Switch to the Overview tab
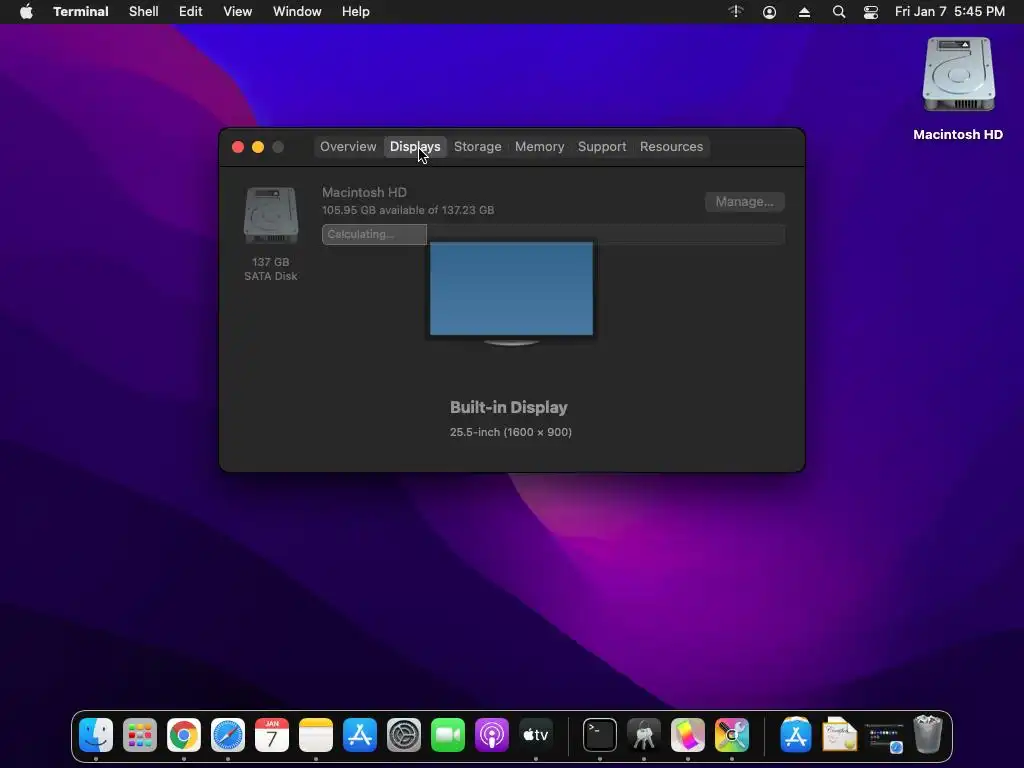 click(x=348, y=147)
